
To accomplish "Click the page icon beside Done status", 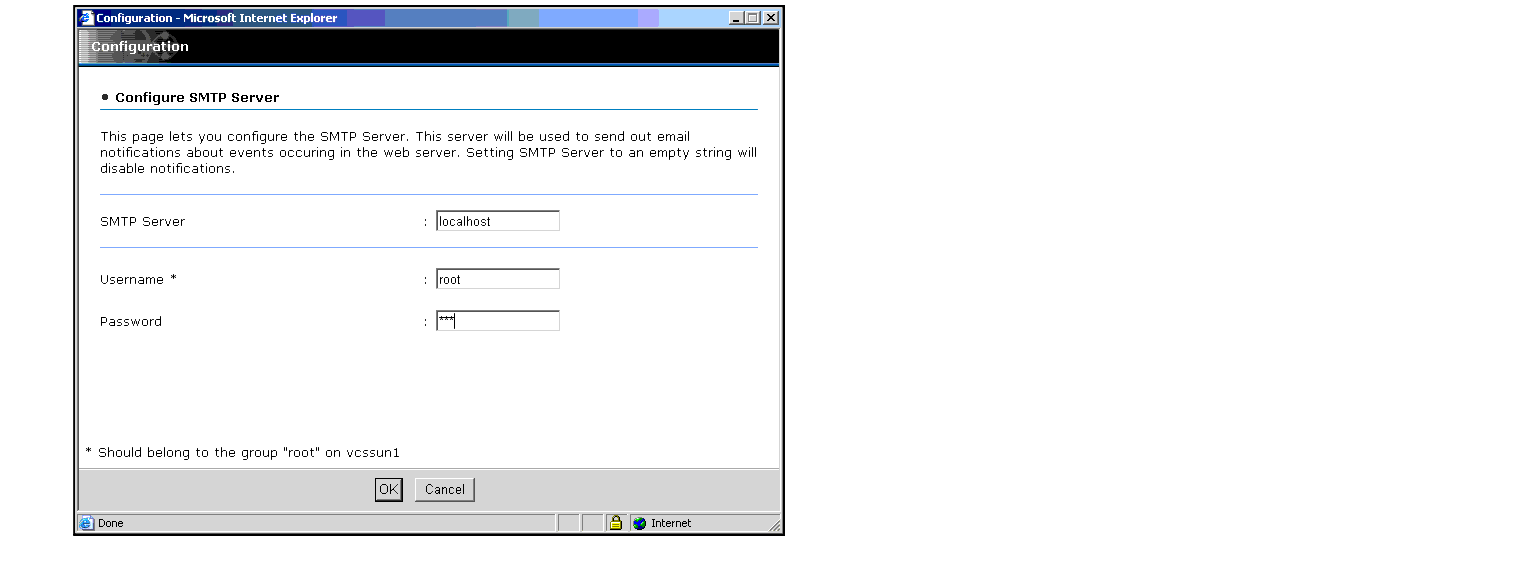I will coord(87,523).
